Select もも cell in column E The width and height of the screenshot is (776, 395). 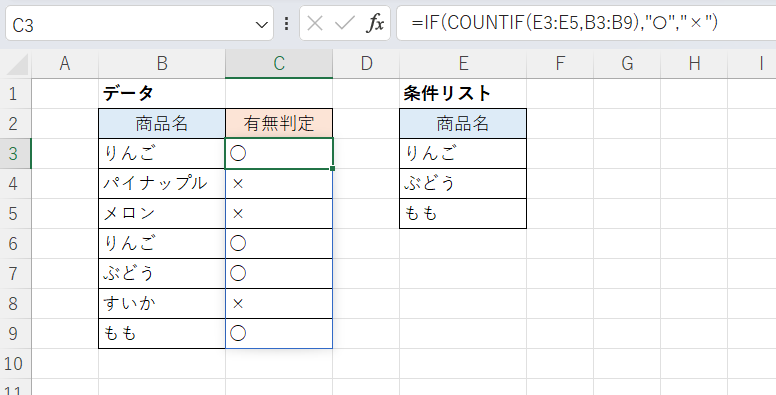click(x=463, y=213)
